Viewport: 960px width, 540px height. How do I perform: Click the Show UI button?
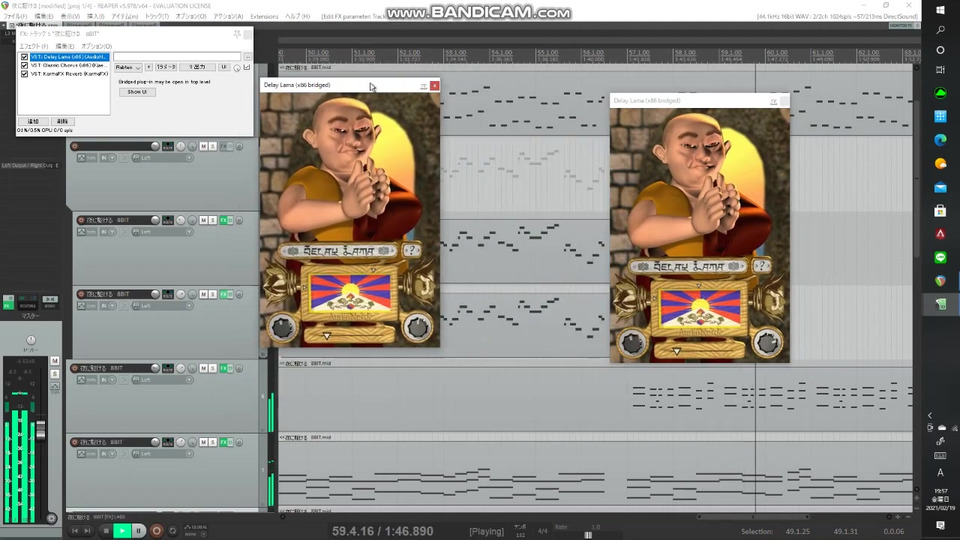click(x=137, y=92)
